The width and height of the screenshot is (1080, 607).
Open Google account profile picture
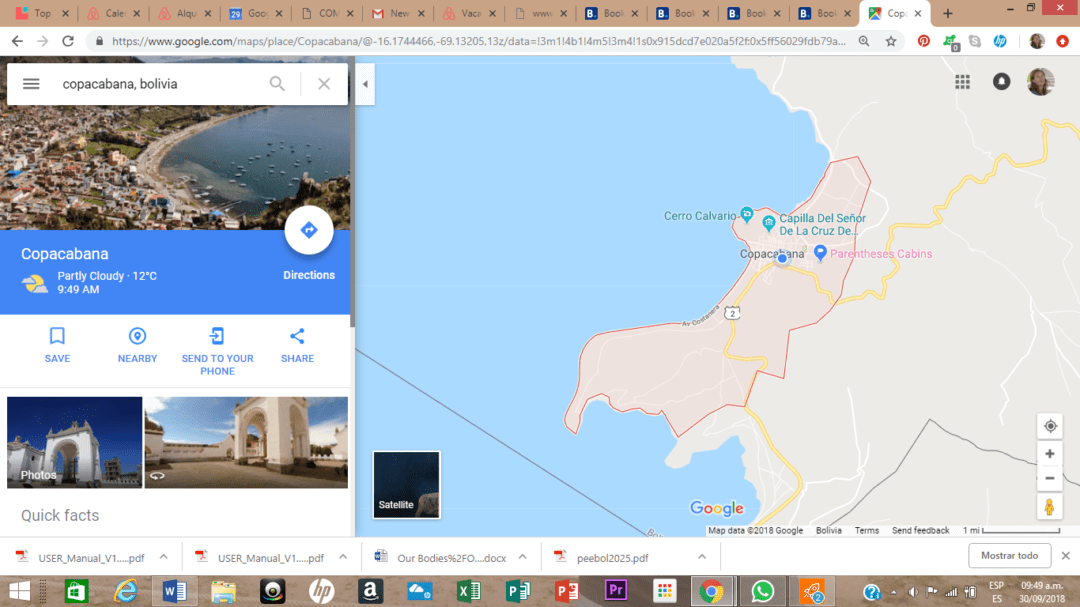click(x=1040, y=82)
